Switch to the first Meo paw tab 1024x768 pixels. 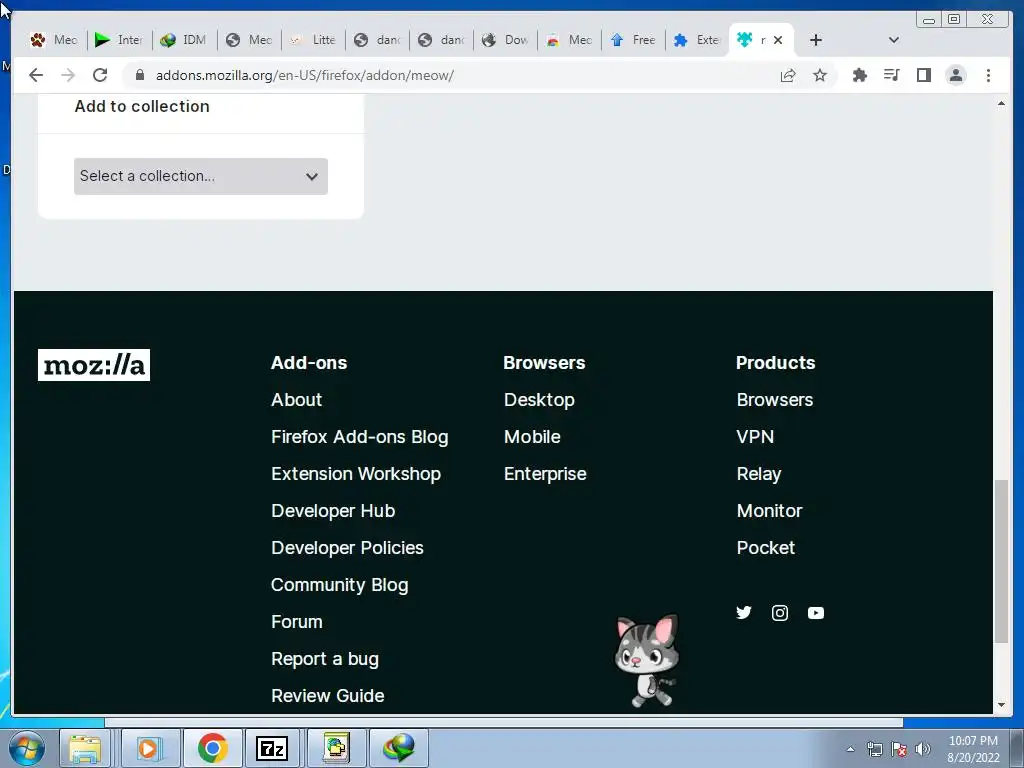[x=54, y=40]
